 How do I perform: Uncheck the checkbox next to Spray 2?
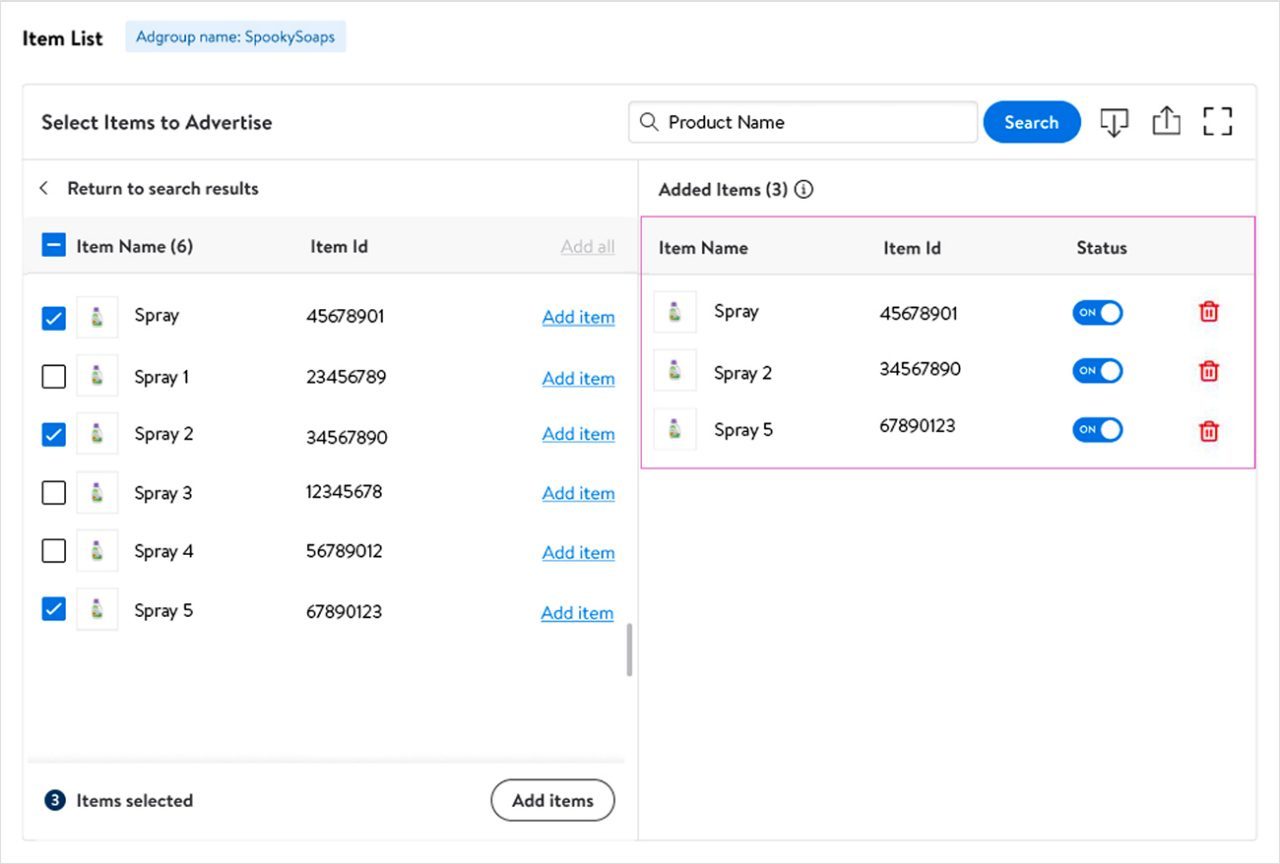click(x=53, y=434)
